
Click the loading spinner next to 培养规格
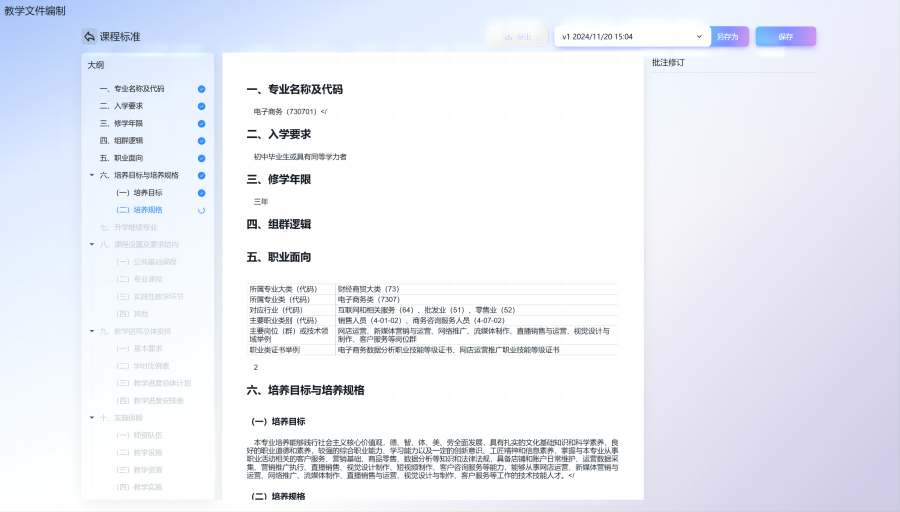click(x=201, y=210)
